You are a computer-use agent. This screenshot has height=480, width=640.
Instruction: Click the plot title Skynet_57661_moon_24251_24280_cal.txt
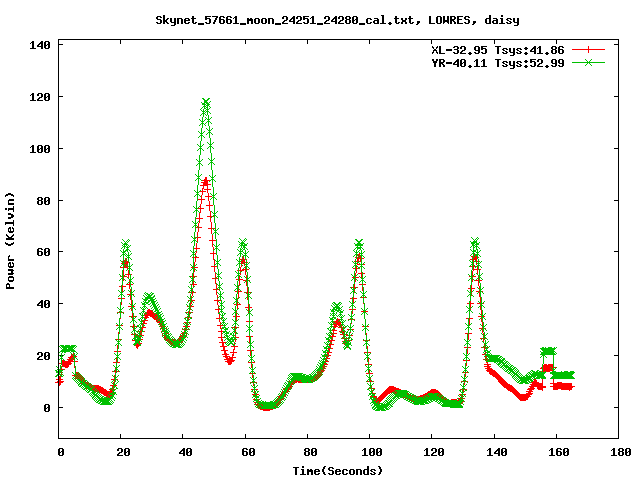click(x=288, y=20)
